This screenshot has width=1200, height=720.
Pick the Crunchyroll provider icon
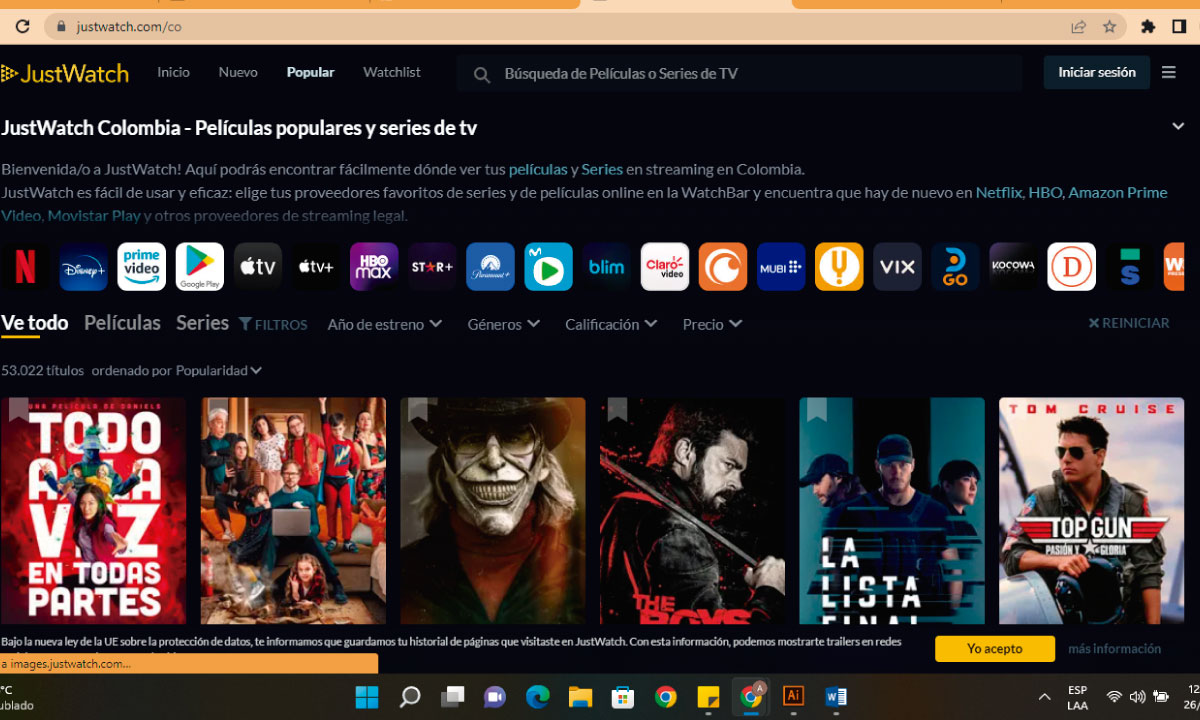click(722, 266)
